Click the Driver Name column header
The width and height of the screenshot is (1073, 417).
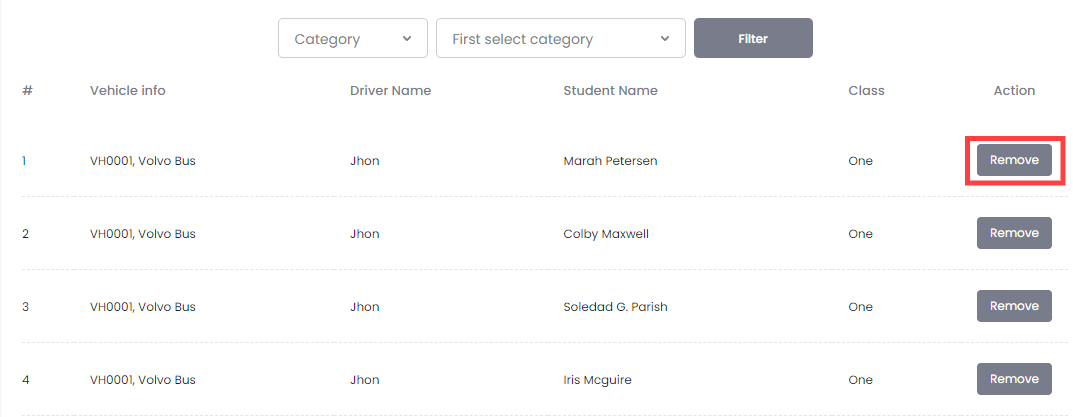click(390, 91)
